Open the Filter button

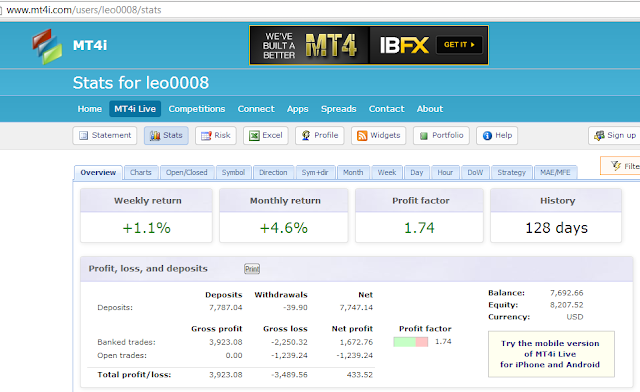[620, 166]
